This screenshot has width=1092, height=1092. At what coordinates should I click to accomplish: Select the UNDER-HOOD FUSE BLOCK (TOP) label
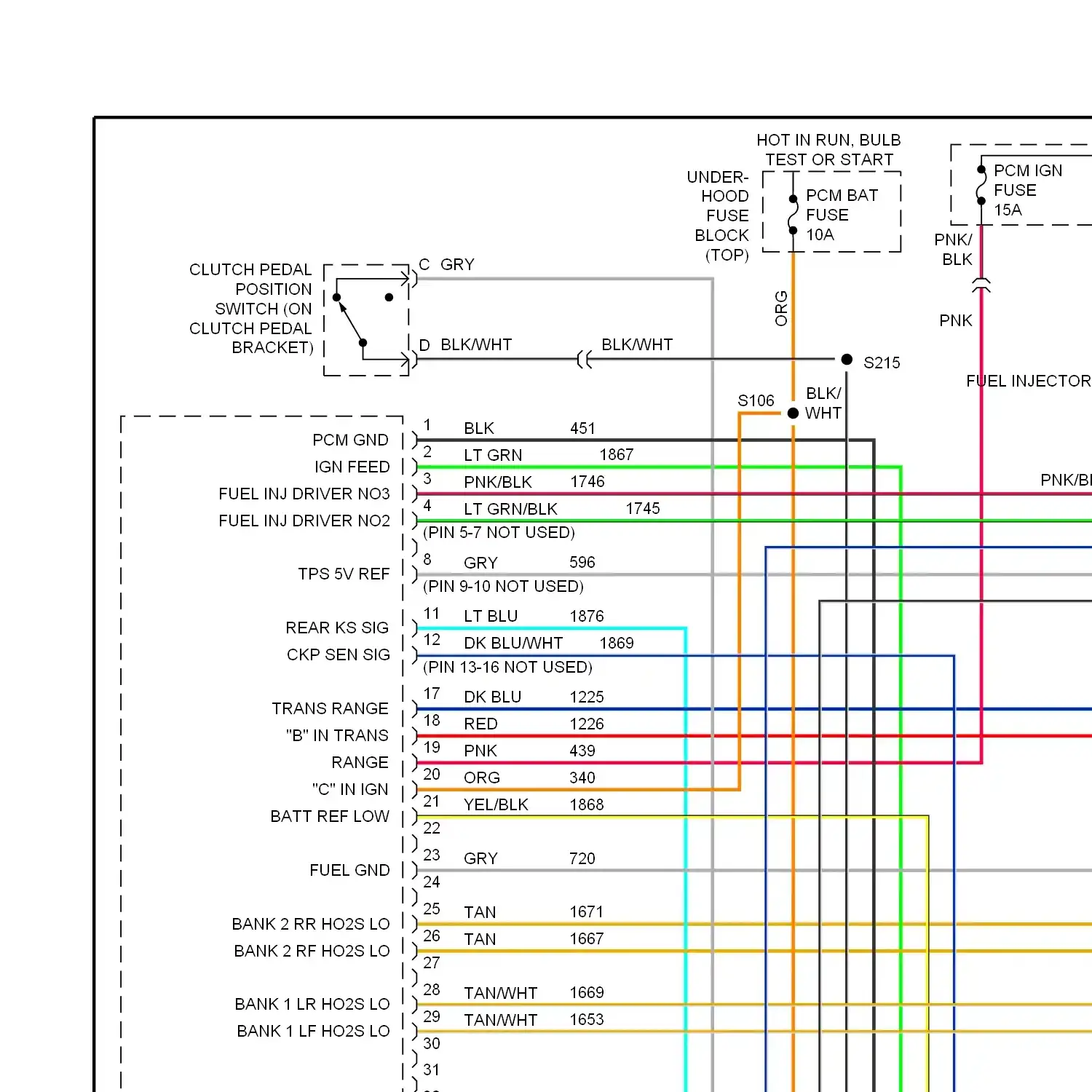pos(718,216)
